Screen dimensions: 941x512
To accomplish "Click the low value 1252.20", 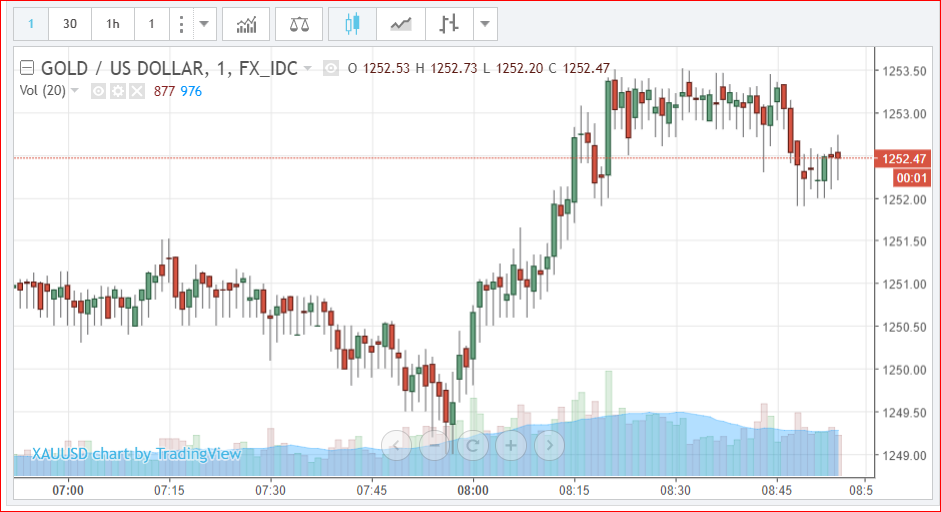I will pos(520,68).
